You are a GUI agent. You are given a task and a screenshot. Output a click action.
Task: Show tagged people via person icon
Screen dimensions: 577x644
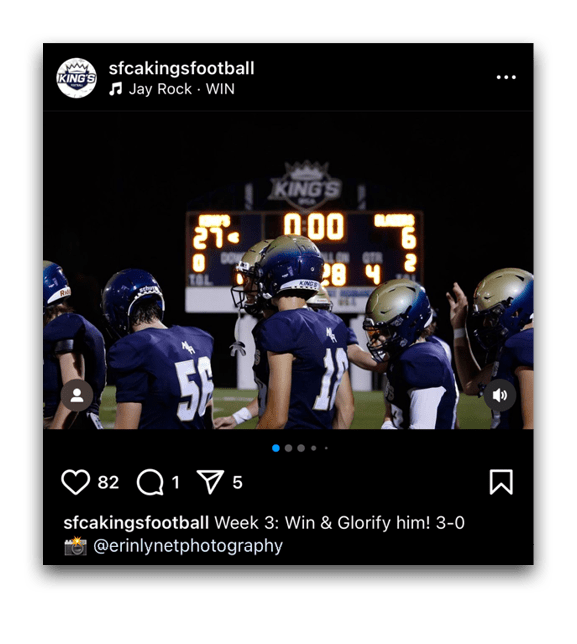pyautogui.click(x=77, y=395)
